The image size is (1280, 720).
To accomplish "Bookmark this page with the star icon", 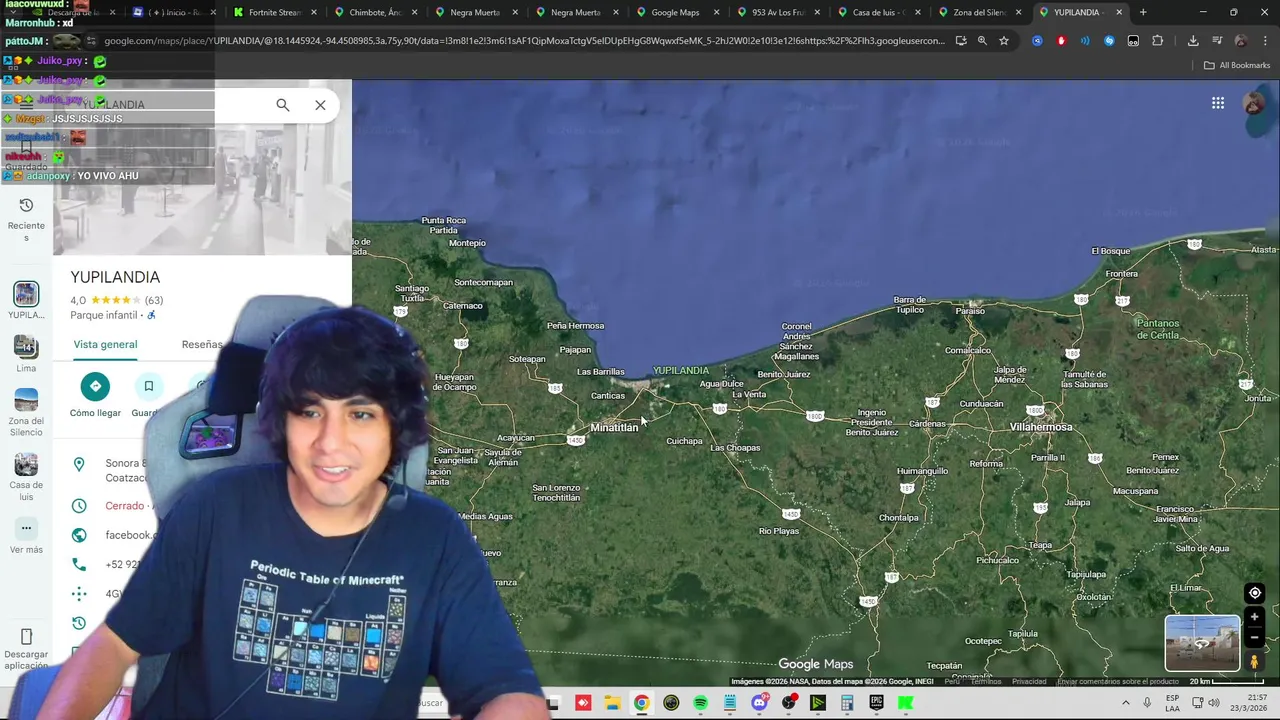I will pos(1004,41).
